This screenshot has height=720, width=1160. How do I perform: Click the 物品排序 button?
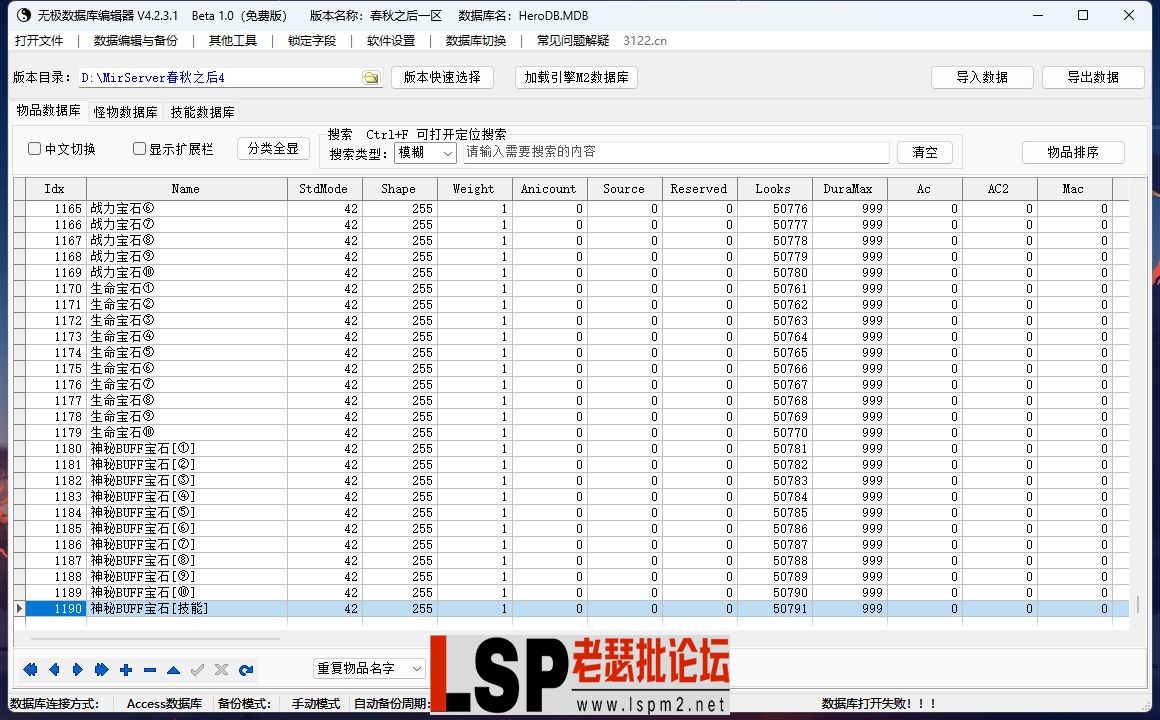1073,152
